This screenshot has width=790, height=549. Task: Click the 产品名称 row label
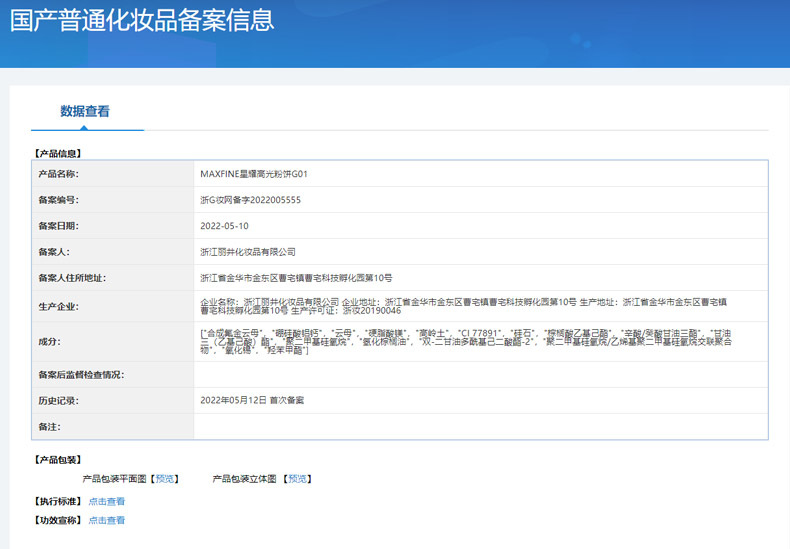[x=58, y=174]
